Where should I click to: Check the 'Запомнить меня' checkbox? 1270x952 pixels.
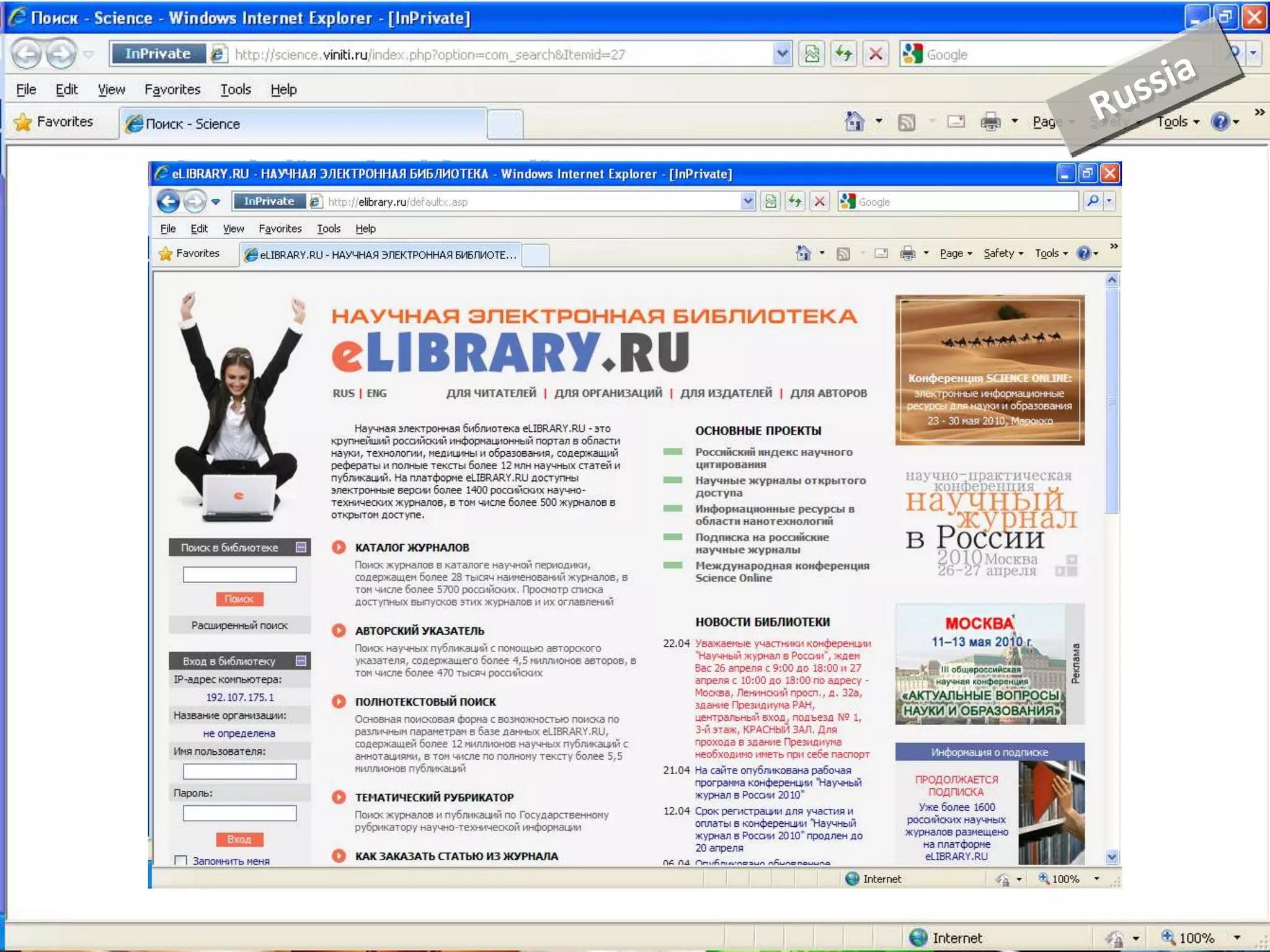point(181,860)
